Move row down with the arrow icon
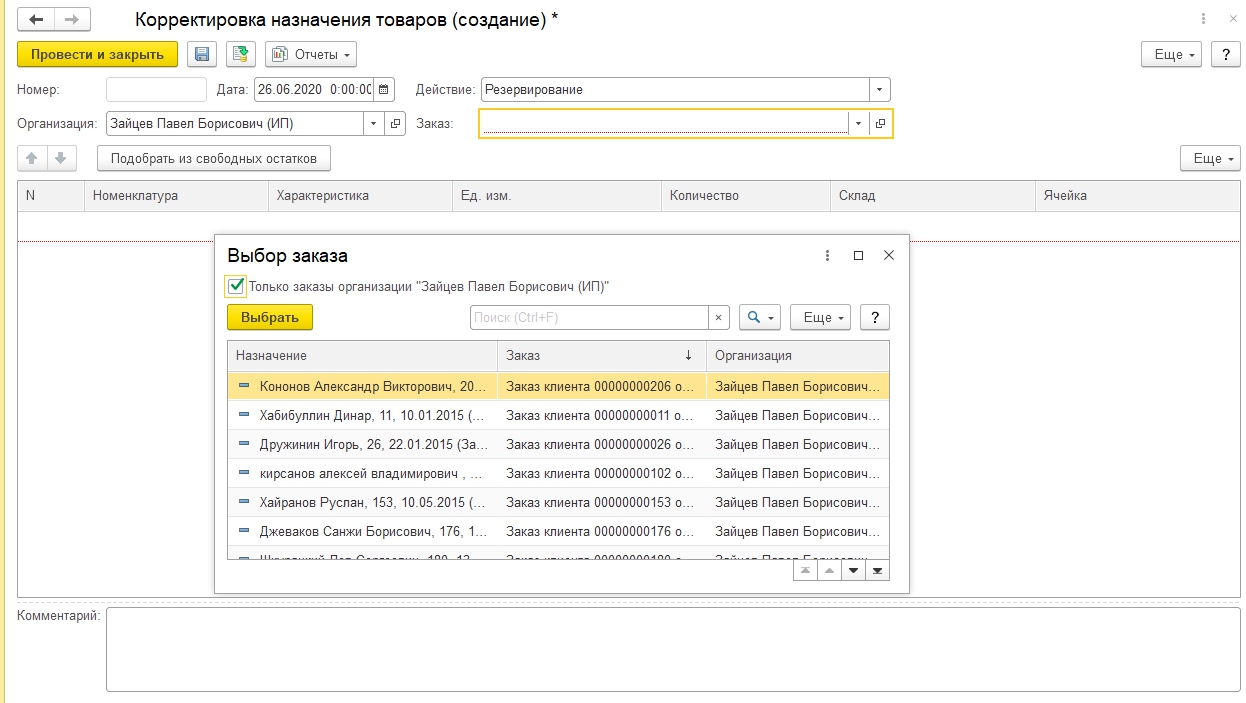Image resolution: width=1246 pixels, height=703 pixels. [x=60, y=158]
